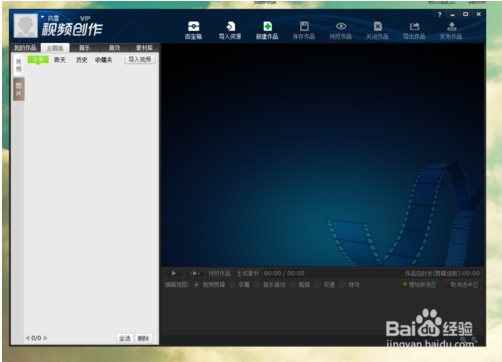Open the 百宝箱 toolbox icon
Image resolution: width=502 pixels, height=362 pixels.
point(193,30)
